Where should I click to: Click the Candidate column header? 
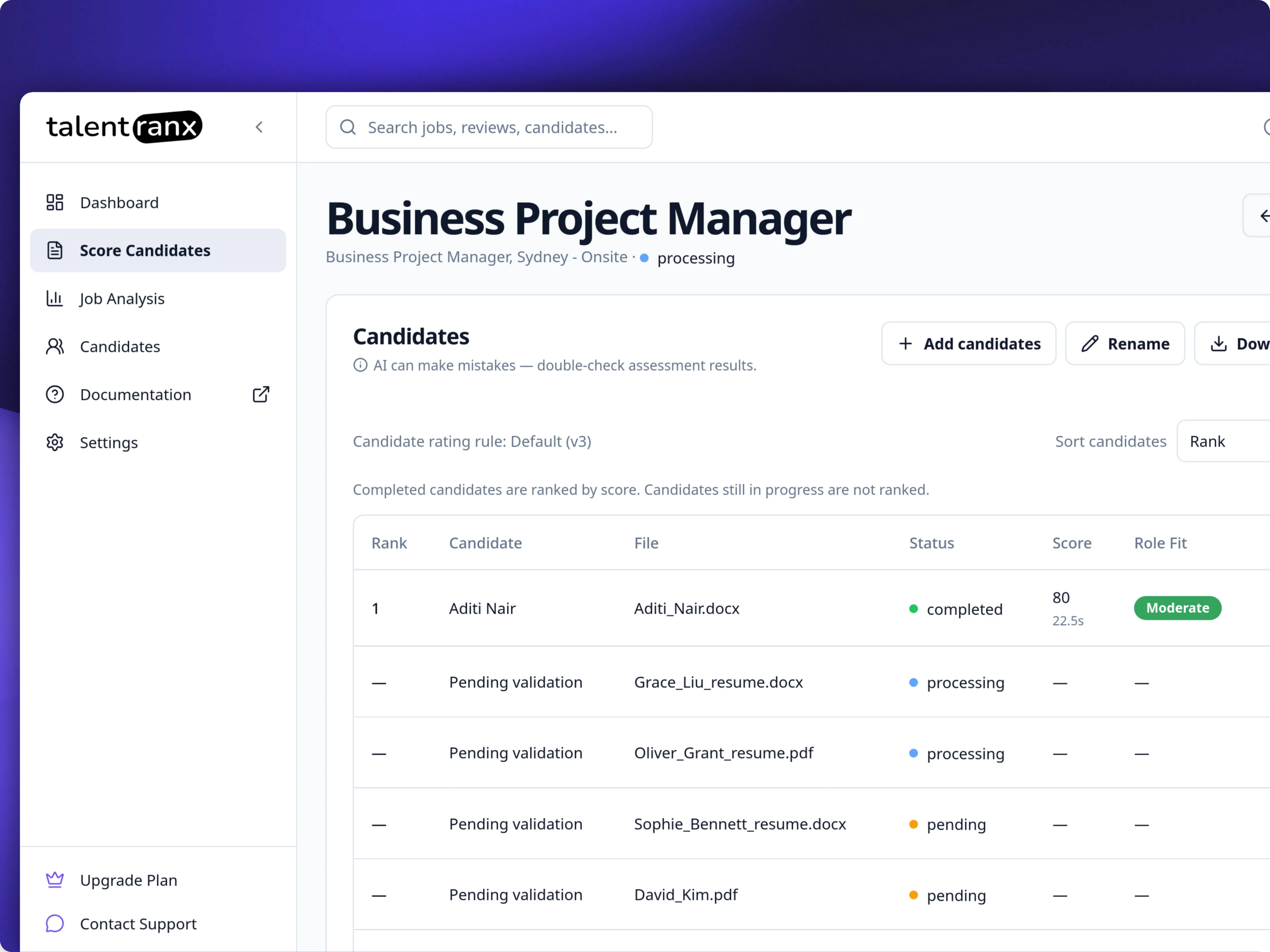[485, 543]
